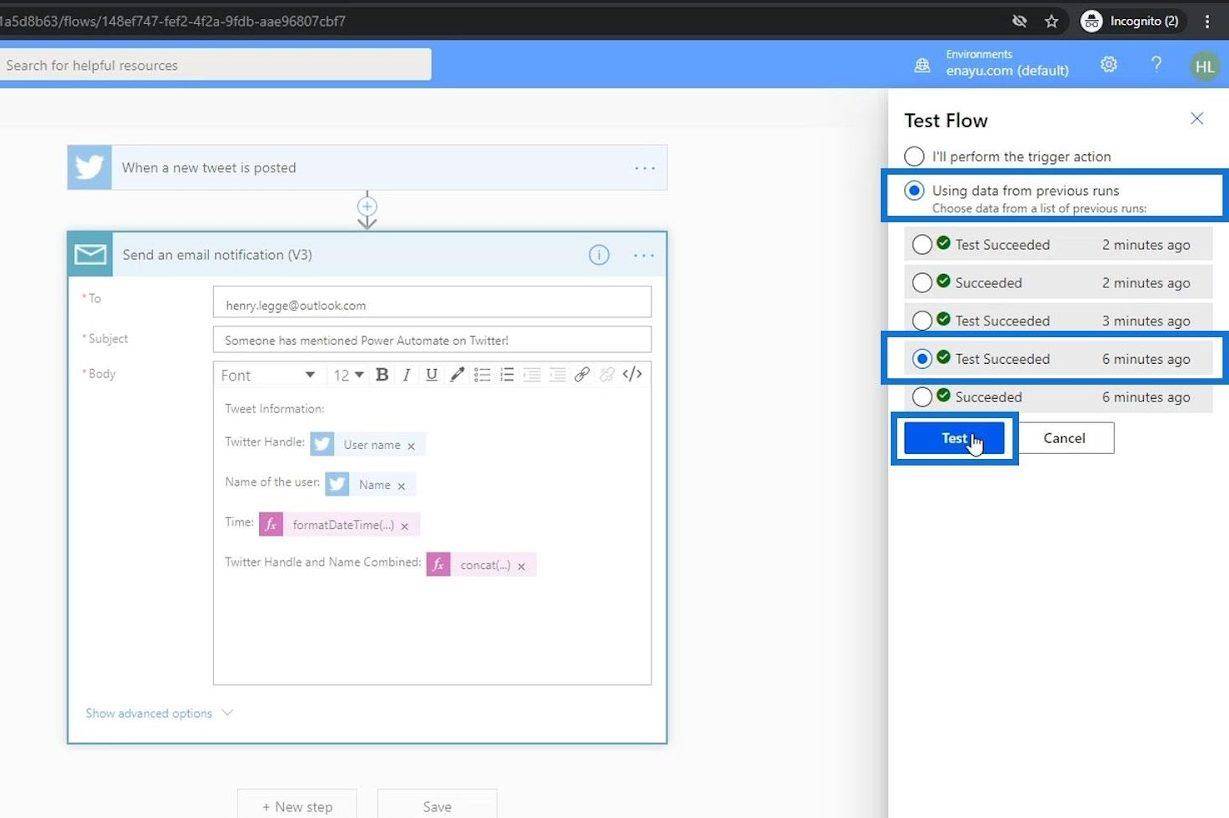This screenshot has width=1229, height=818.
Task: Click the Twitter trigger icon
Action: tap(89, 167)
